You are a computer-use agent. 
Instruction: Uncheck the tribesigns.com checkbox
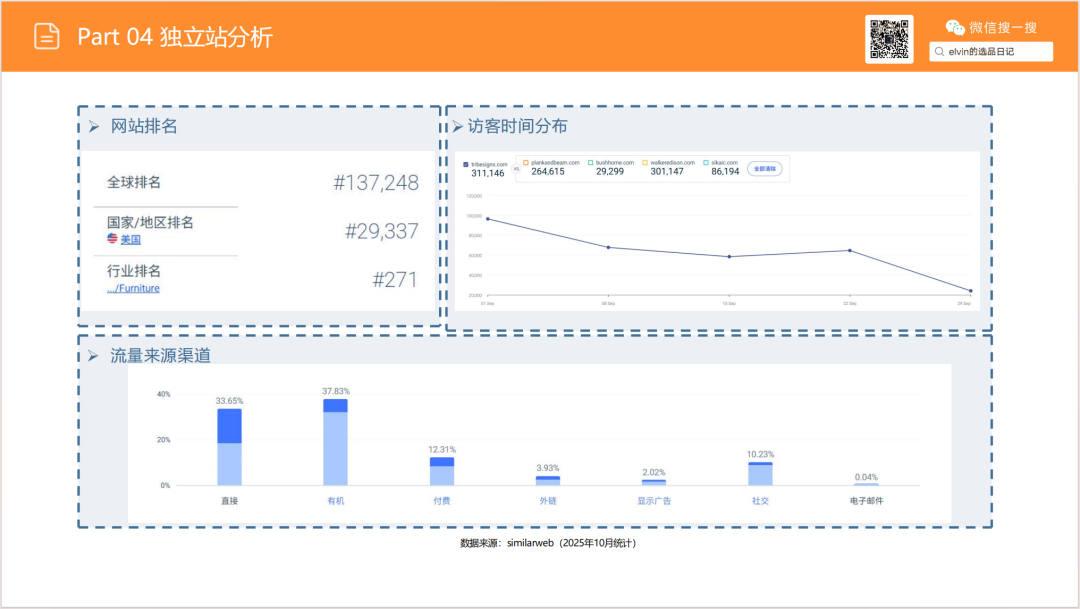tap(466, 162)
